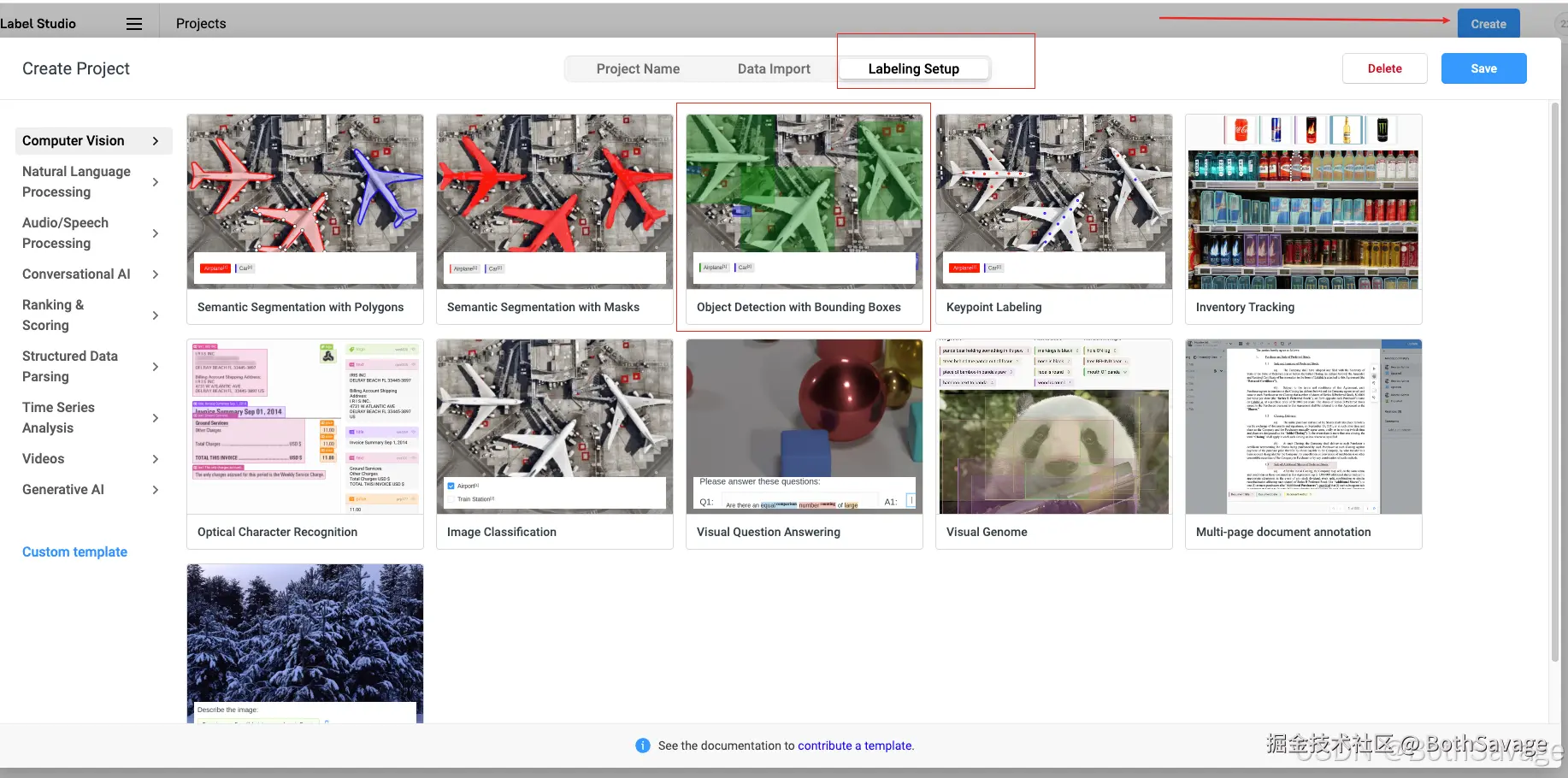The image size is (1568, 778).
Task: Expand the Conversational AI chevron
Action: coord(155,274)
